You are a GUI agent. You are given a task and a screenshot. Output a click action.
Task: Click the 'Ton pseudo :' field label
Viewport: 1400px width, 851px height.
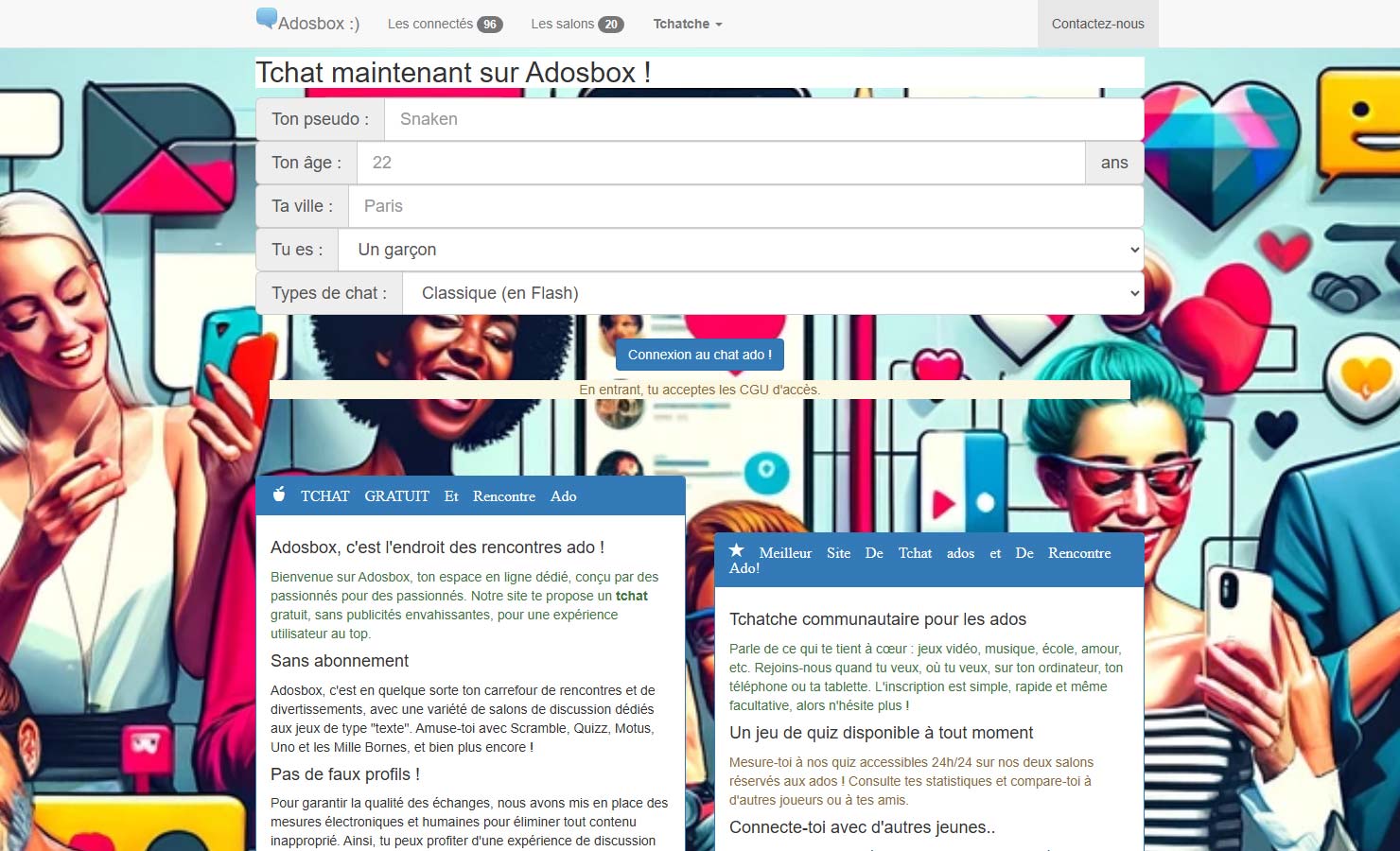point(321,119)
